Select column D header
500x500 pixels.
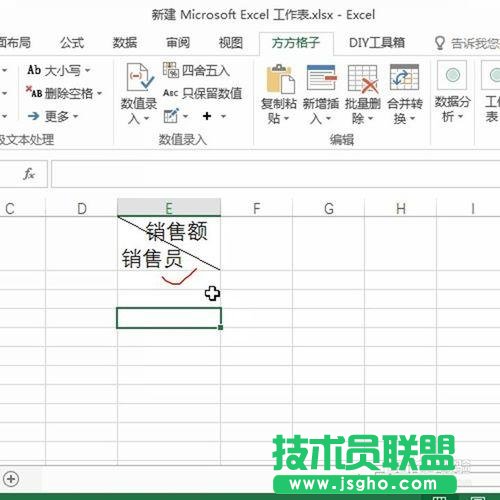82,208
